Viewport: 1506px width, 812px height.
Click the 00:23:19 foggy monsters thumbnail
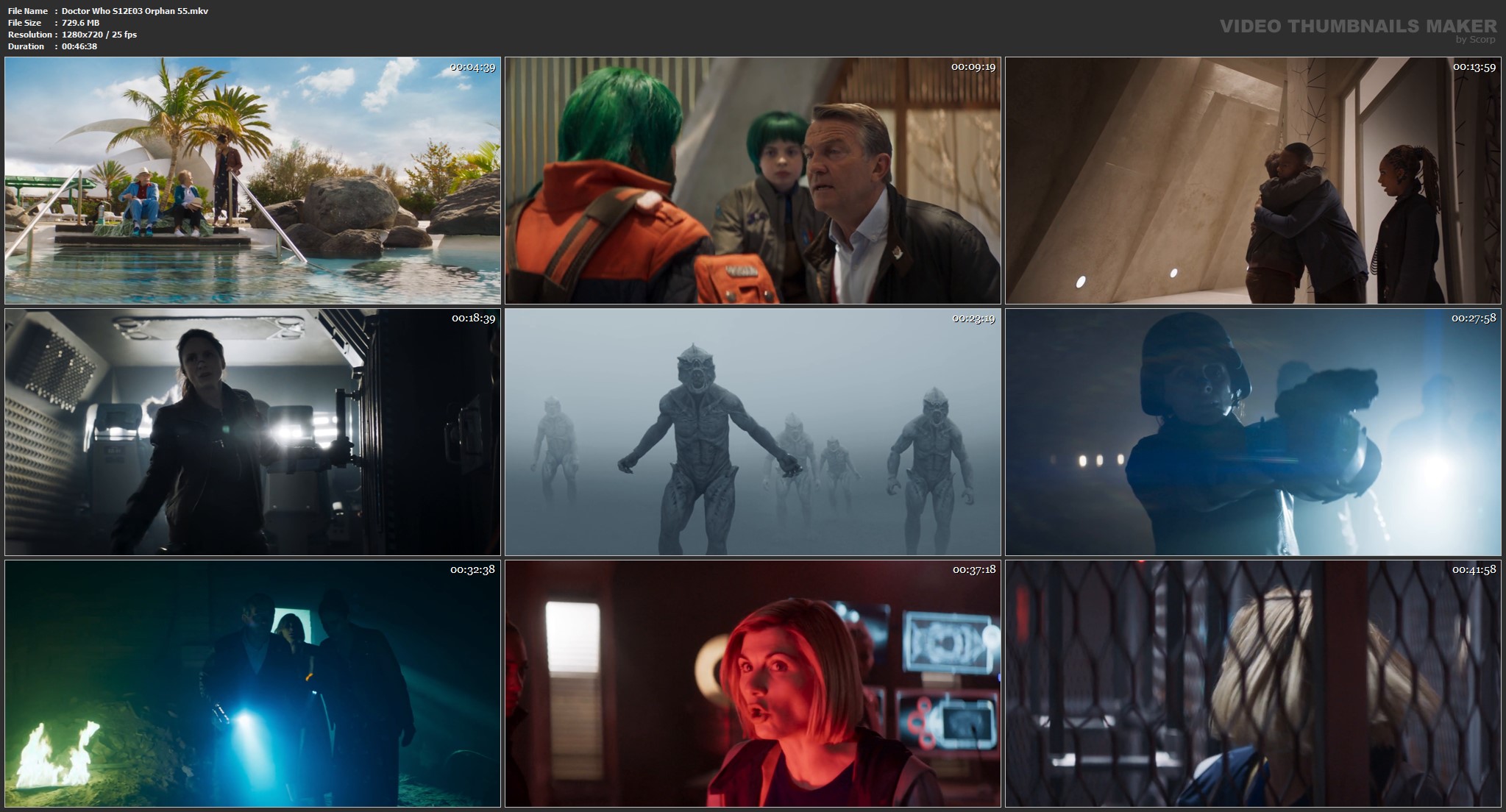point(753,432)
